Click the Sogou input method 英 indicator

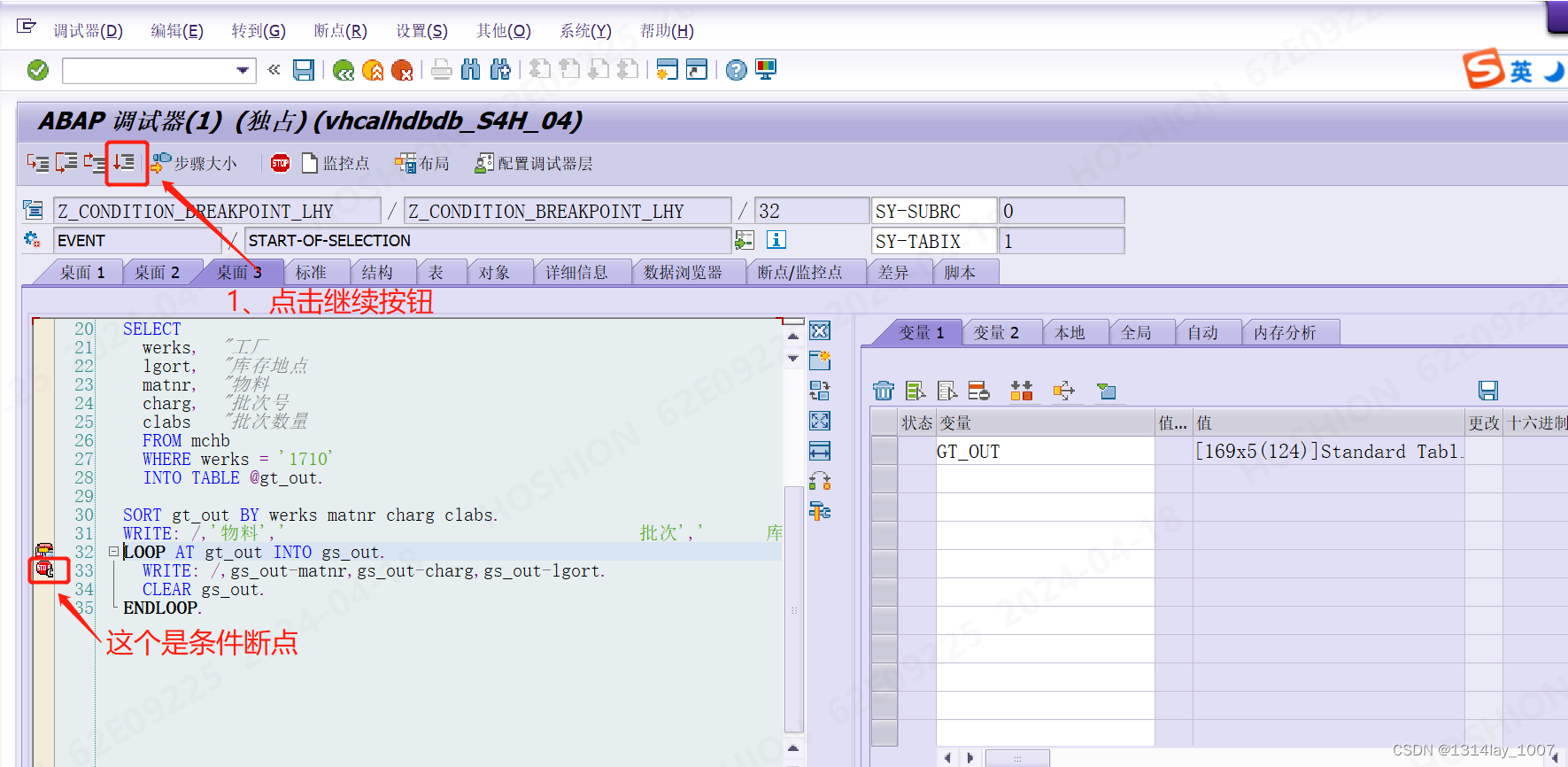1520,71
